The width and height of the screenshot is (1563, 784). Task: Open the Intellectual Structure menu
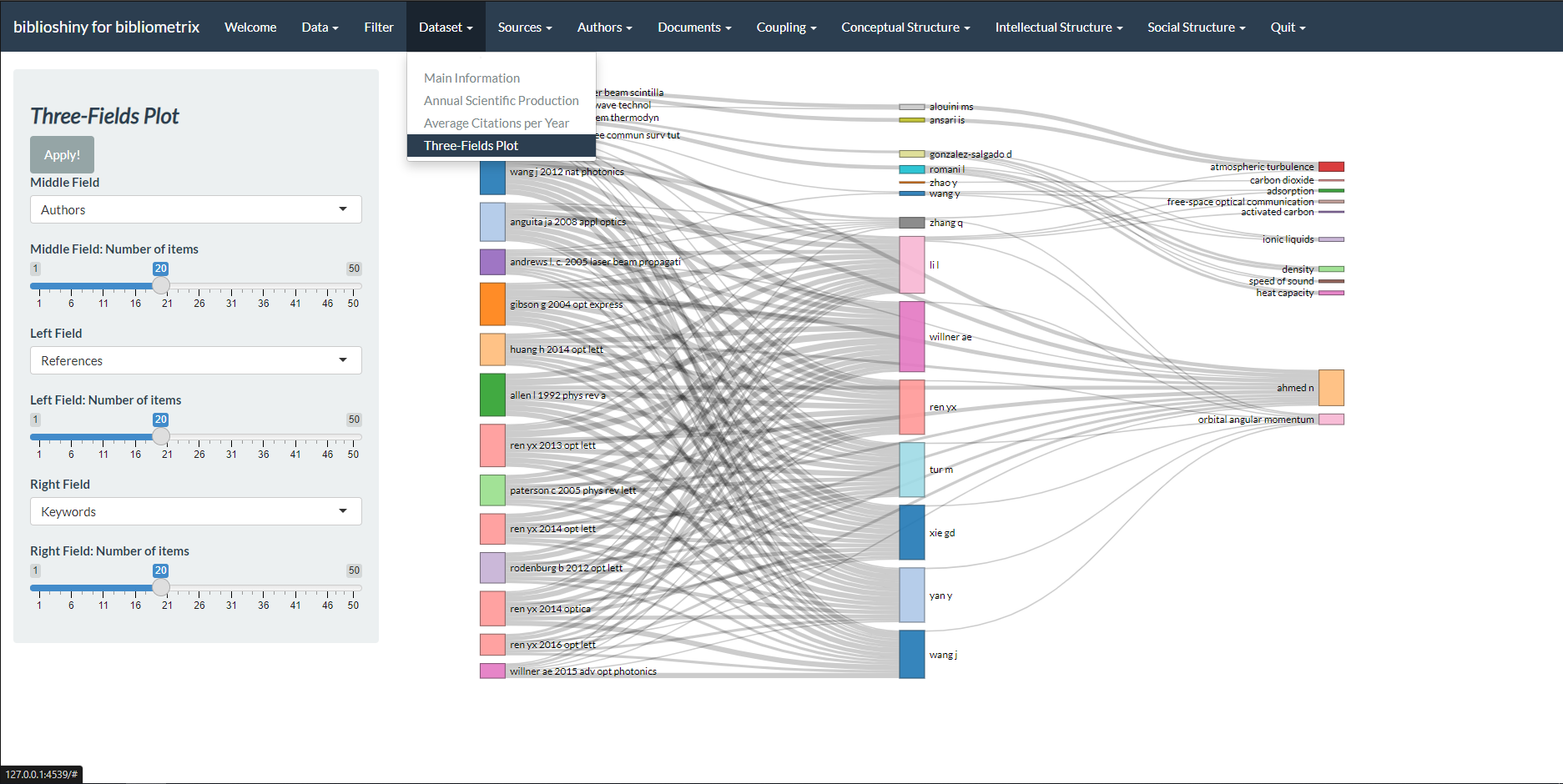click(1059, 27)
